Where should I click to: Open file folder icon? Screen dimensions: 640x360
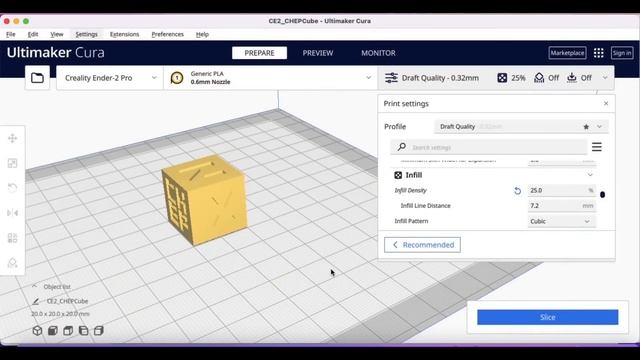[x=37, y=78]
